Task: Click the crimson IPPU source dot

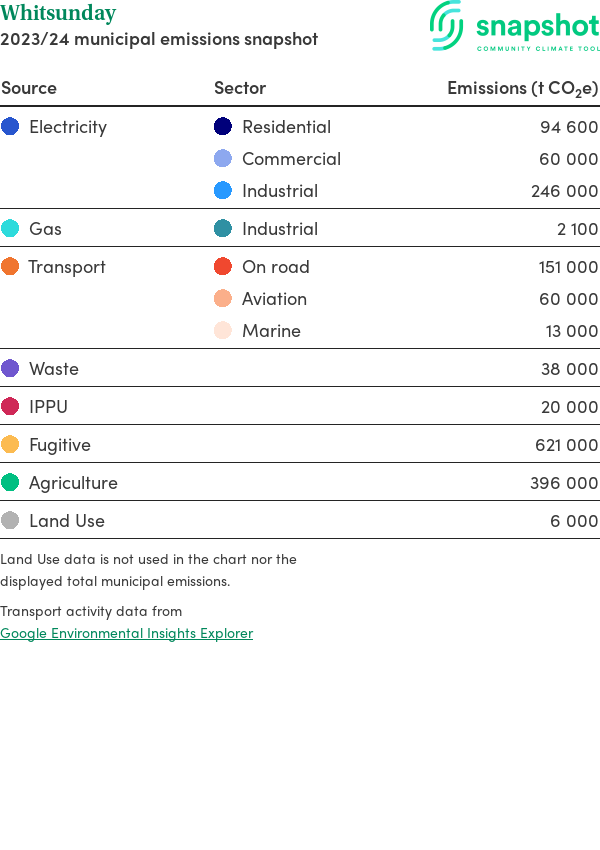Action: click(x=10, y=407)
